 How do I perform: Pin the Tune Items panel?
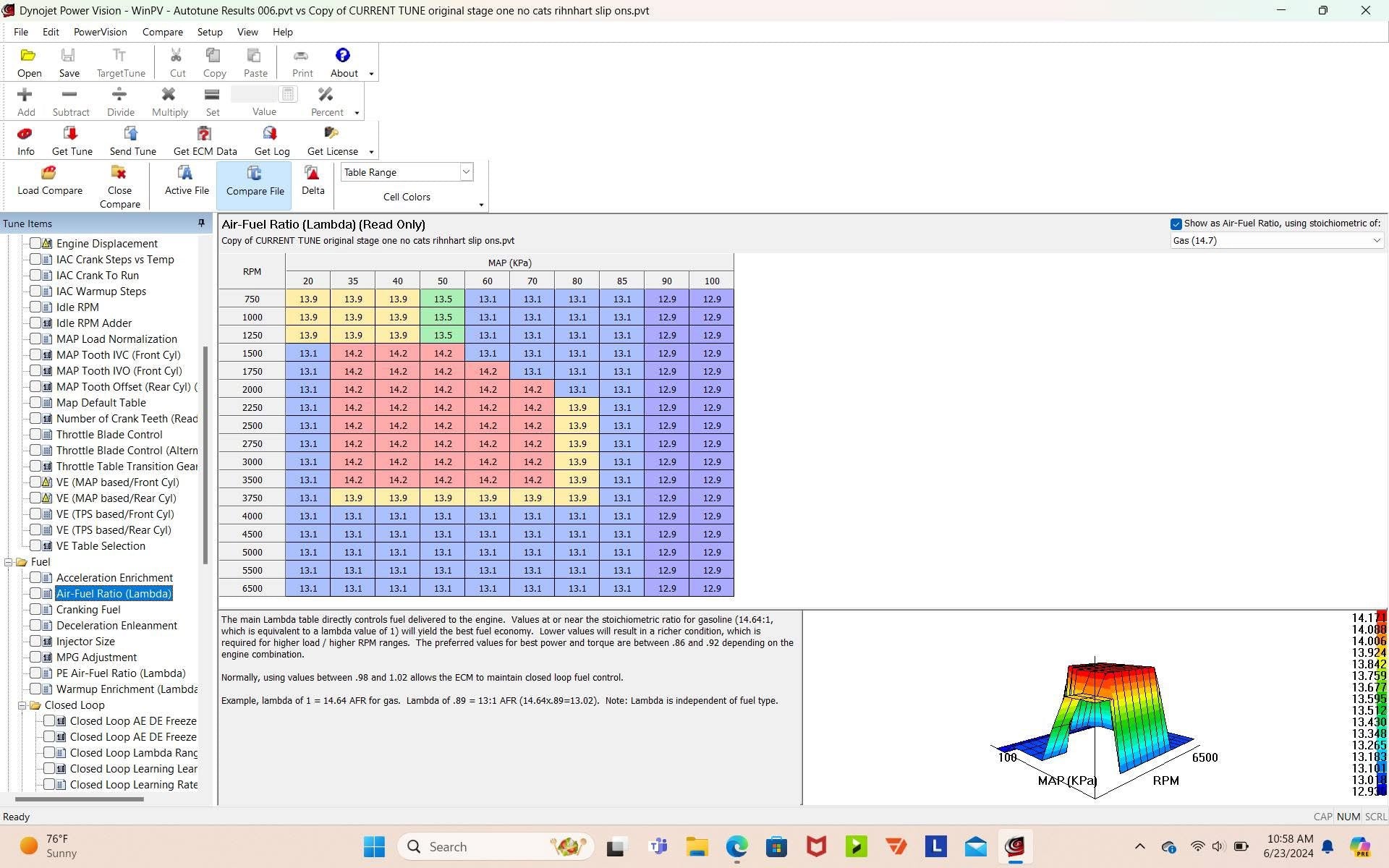(x=201, y=224)
